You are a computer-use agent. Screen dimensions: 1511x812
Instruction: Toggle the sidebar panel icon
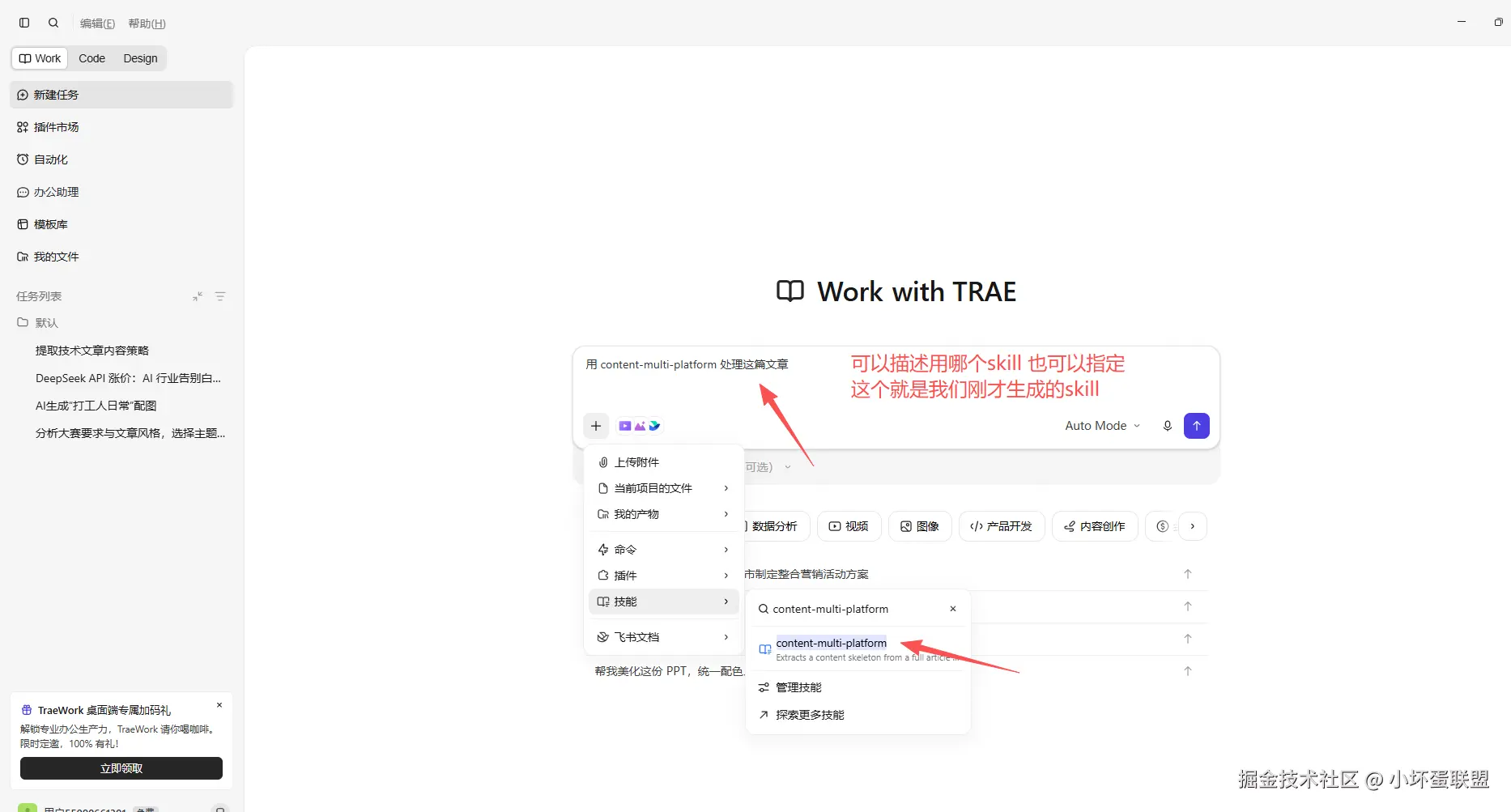24,23
